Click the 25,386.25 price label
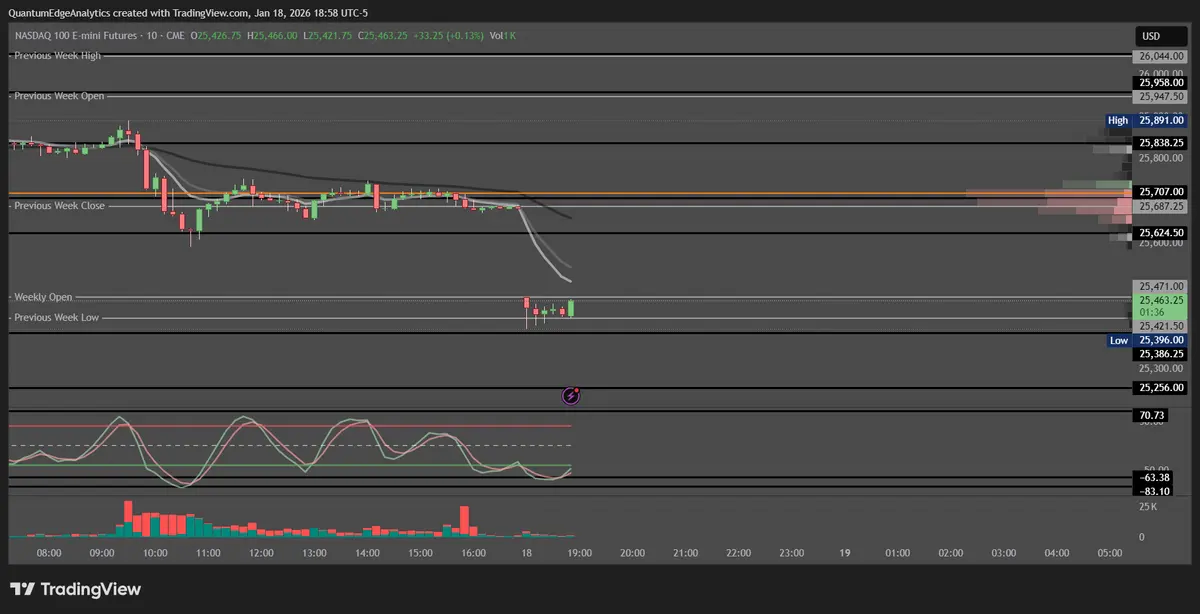Viewport: 1200px width, 614px height. (1160, 354)
